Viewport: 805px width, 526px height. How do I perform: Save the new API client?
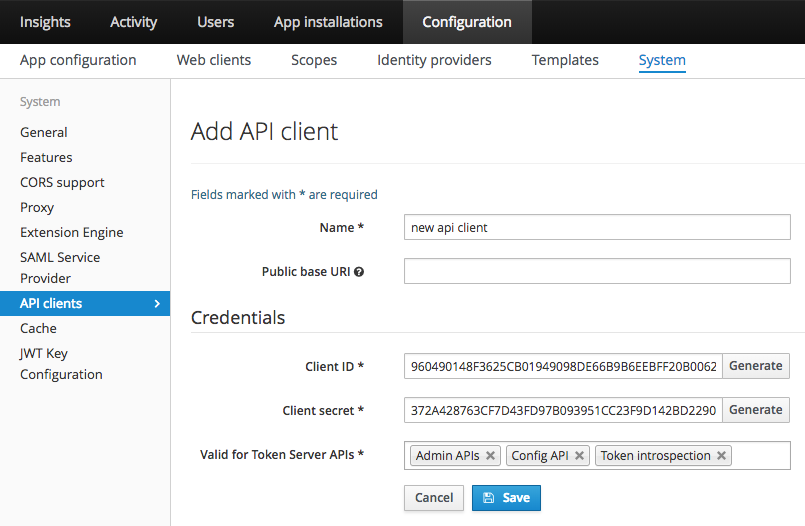[506, 498]
